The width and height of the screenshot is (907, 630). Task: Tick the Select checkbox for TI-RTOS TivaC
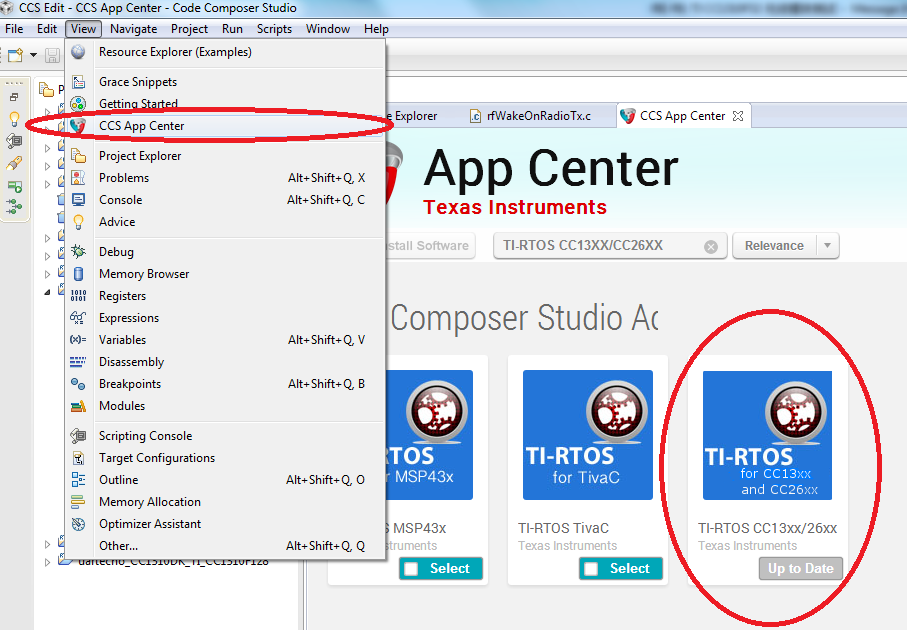(x=591, y=569)
